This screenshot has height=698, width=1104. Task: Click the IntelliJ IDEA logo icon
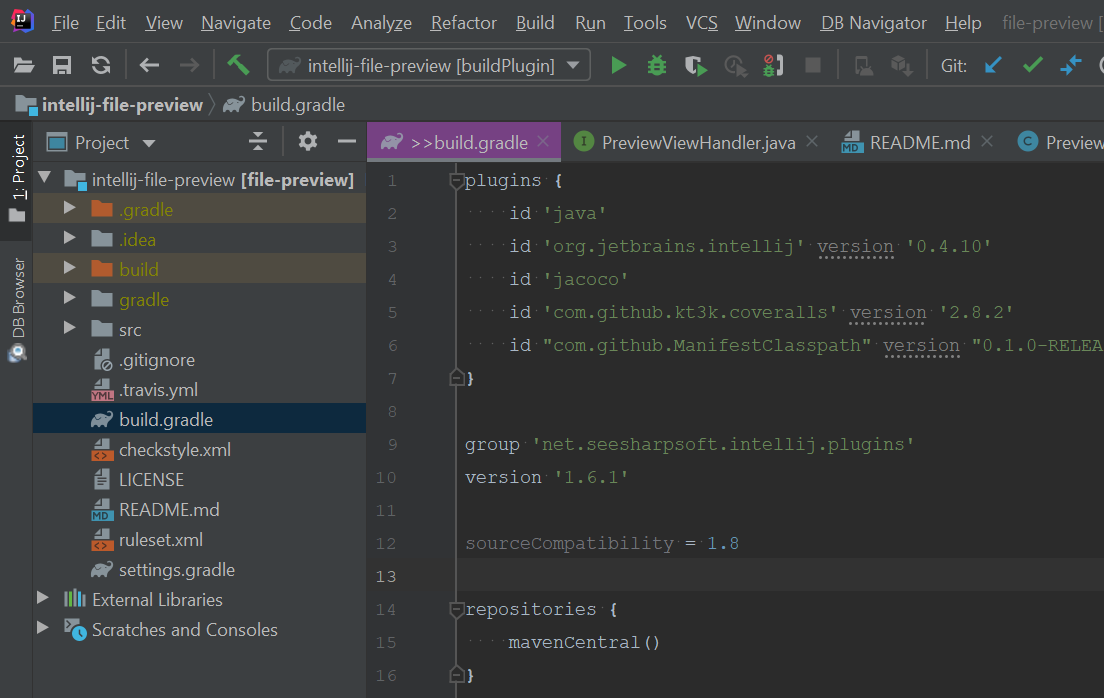point(22,22)
